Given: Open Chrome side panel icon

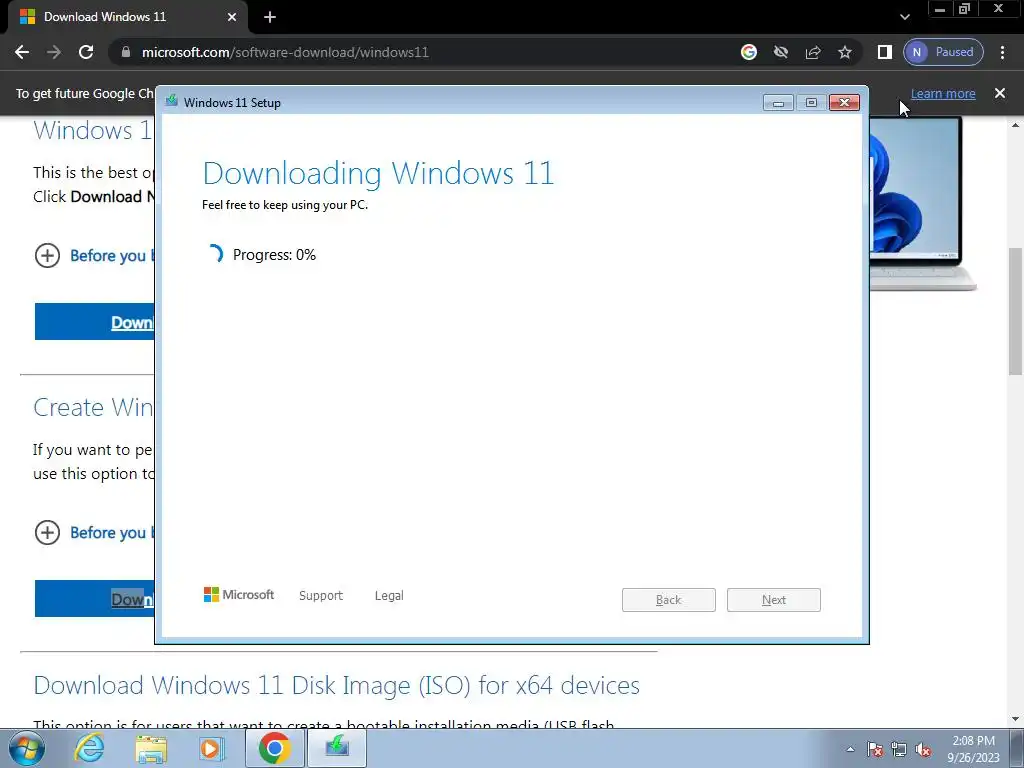Looking at the screenshot, I should pos(884,52).
